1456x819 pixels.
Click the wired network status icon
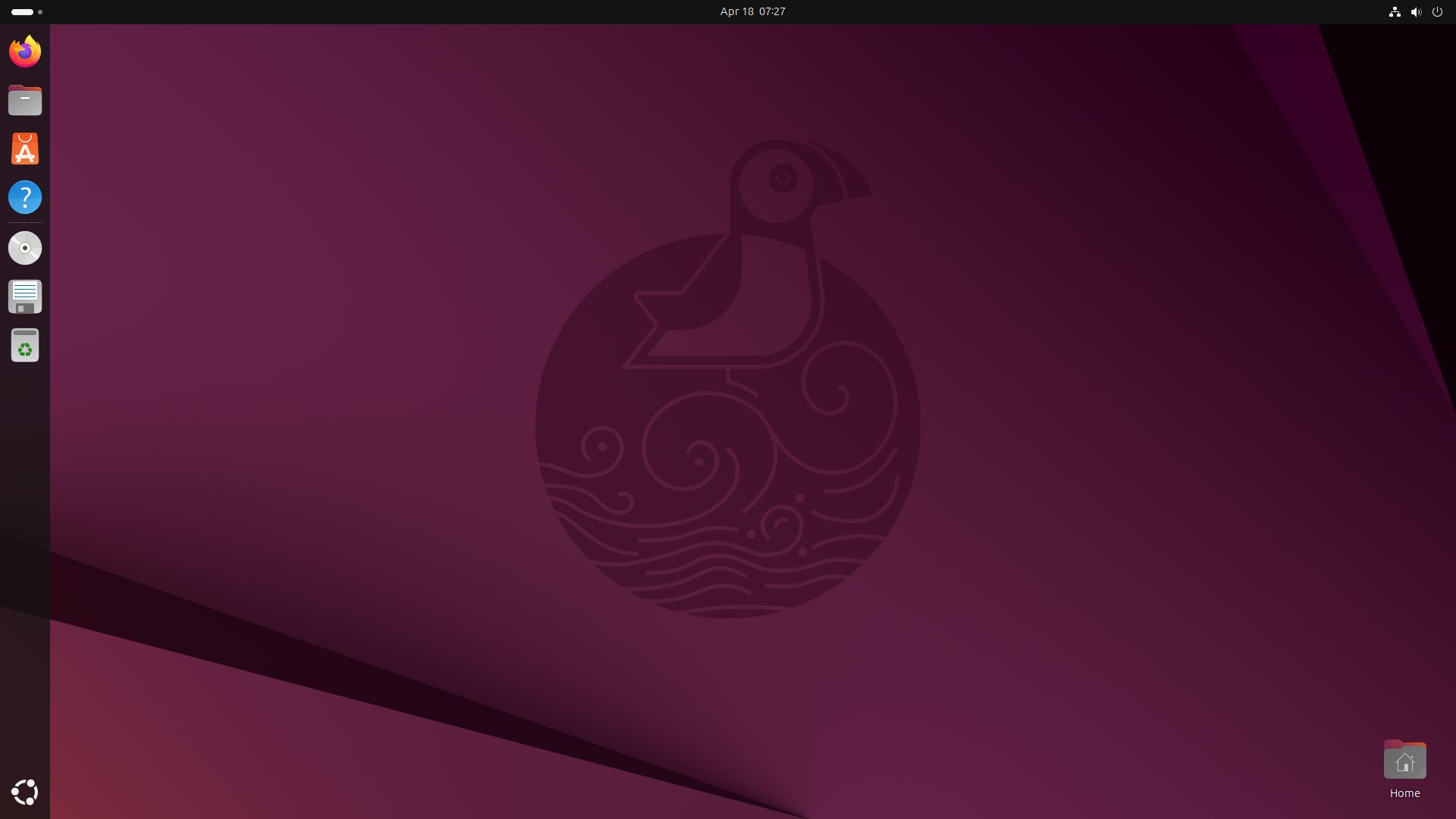[1395, 12]
